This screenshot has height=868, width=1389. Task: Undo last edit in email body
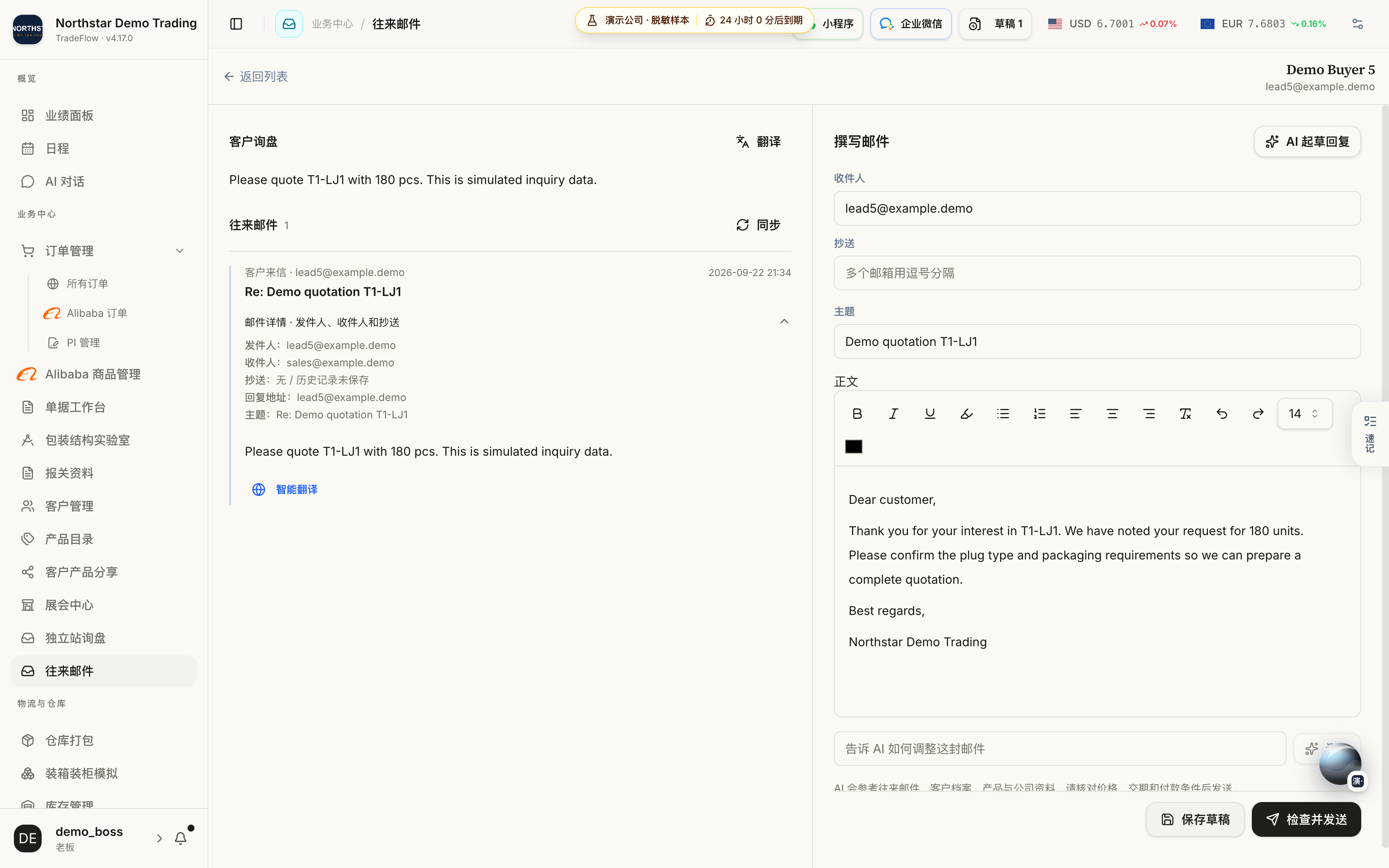(x=1222, y=414)
